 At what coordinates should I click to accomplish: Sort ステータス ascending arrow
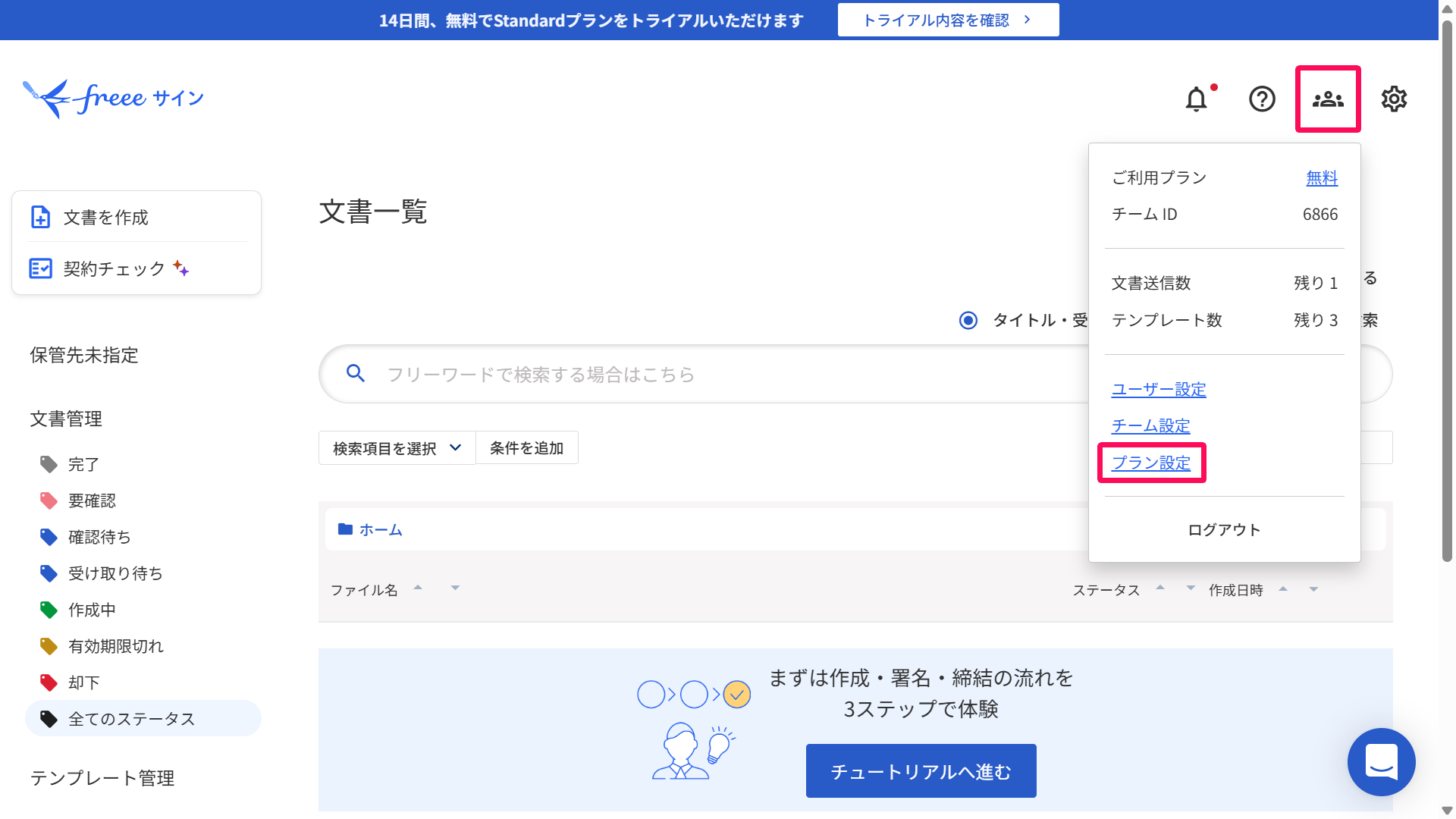tap(1160, 587)
